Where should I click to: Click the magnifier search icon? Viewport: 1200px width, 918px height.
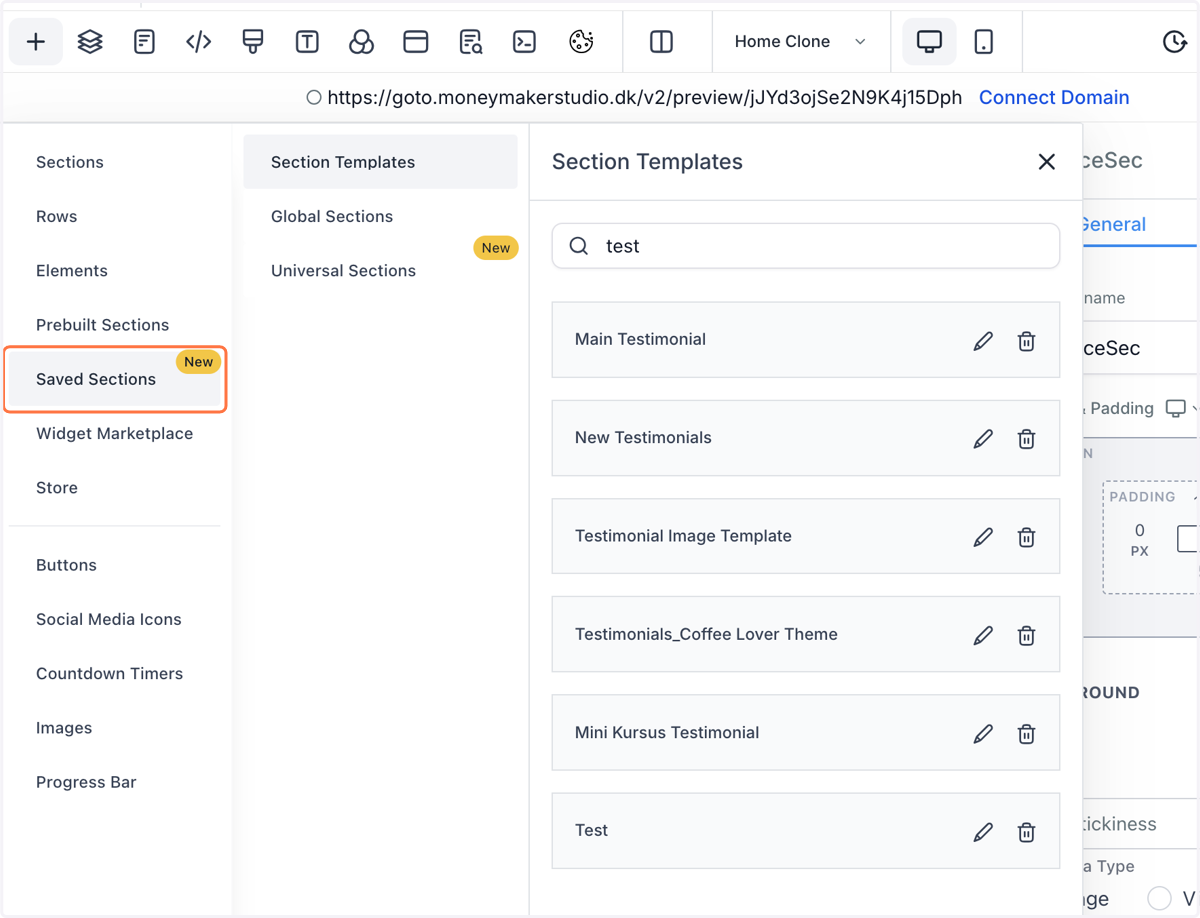578,246
